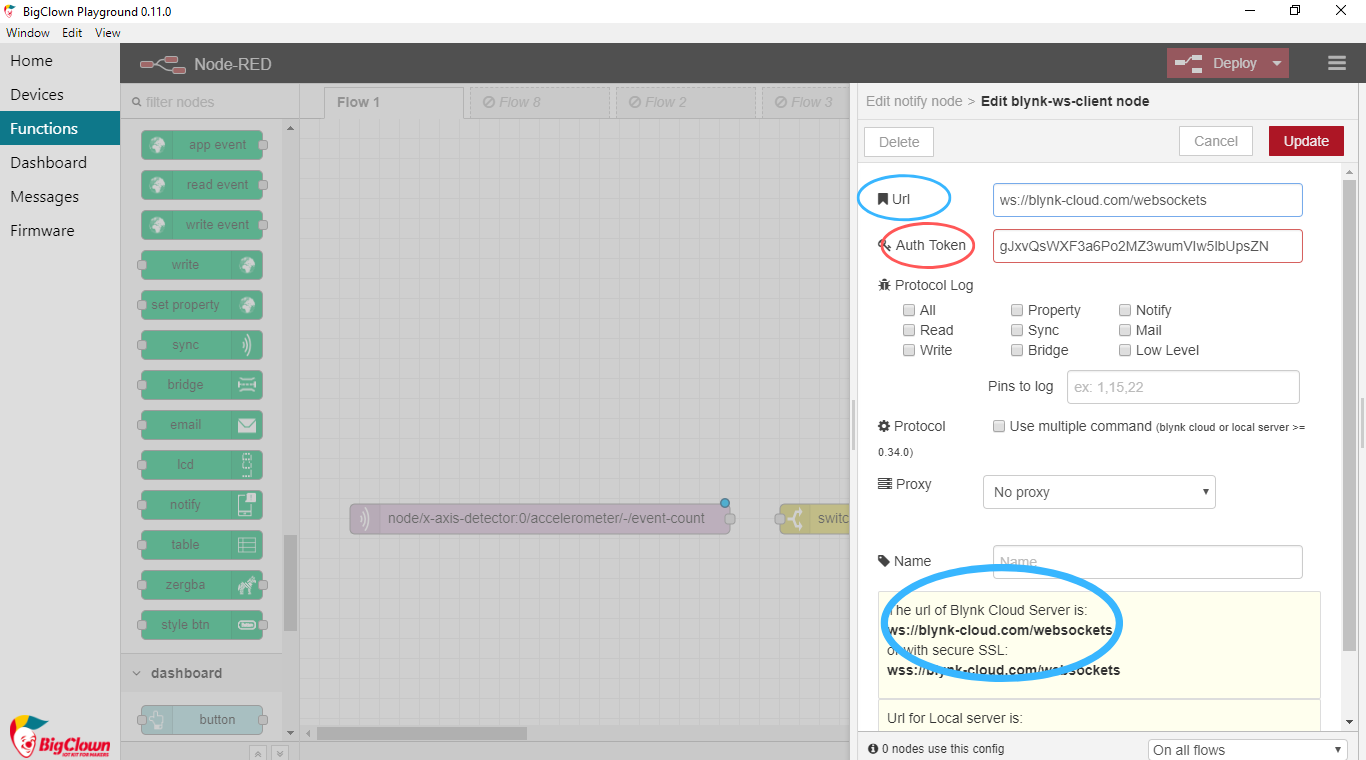The image size is (1366, 760).
Task: Select the dashboard button node
Action: [202, 720]
